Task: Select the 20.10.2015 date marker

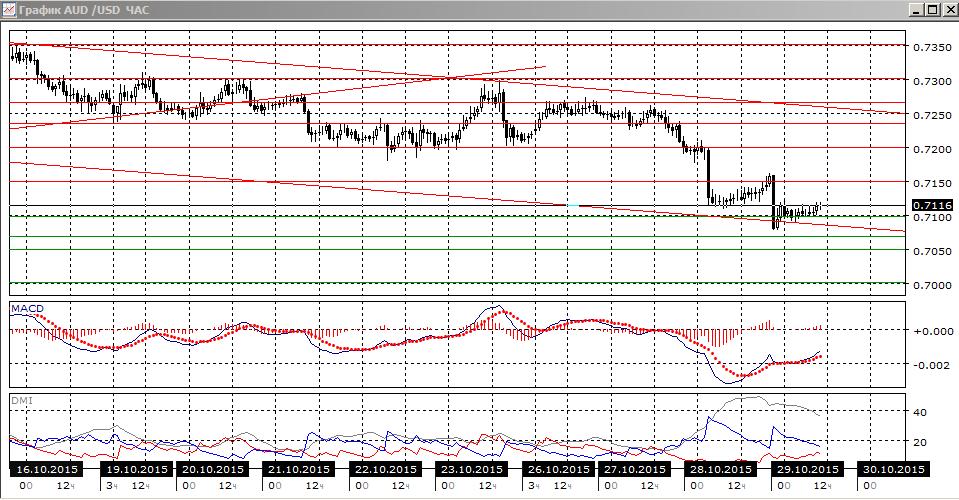Action: pos(213,469)
